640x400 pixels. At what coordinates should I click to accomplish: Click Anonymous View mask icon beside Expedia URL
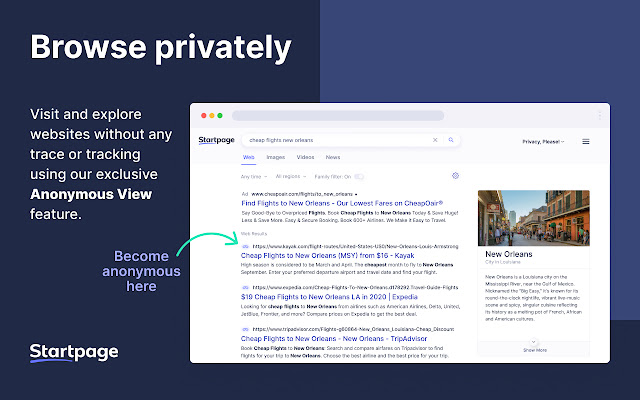coord(245,287)
